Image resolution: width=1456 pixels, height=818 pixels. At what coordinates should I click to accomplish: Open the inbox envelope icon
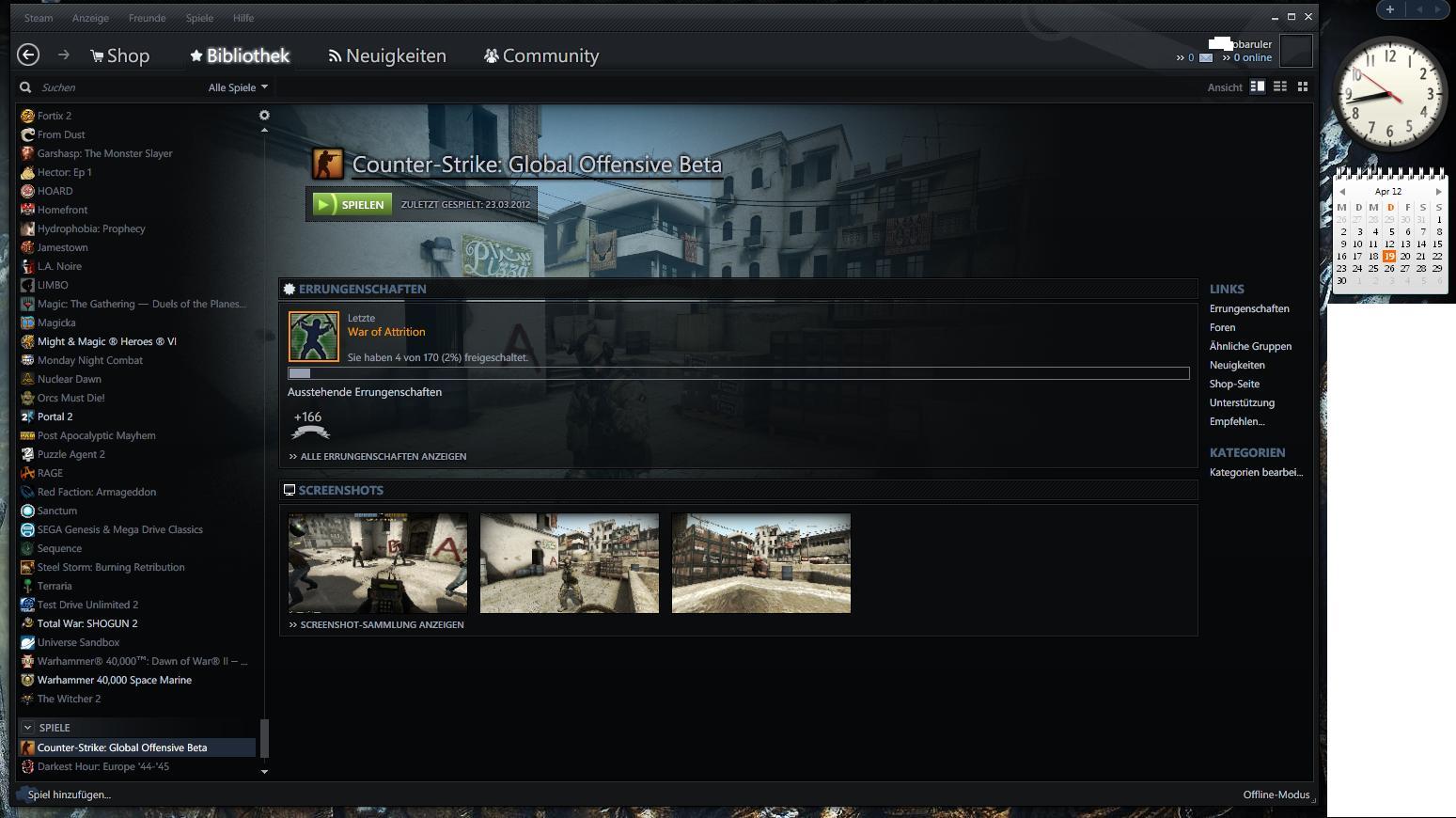tap(1206, 58)
